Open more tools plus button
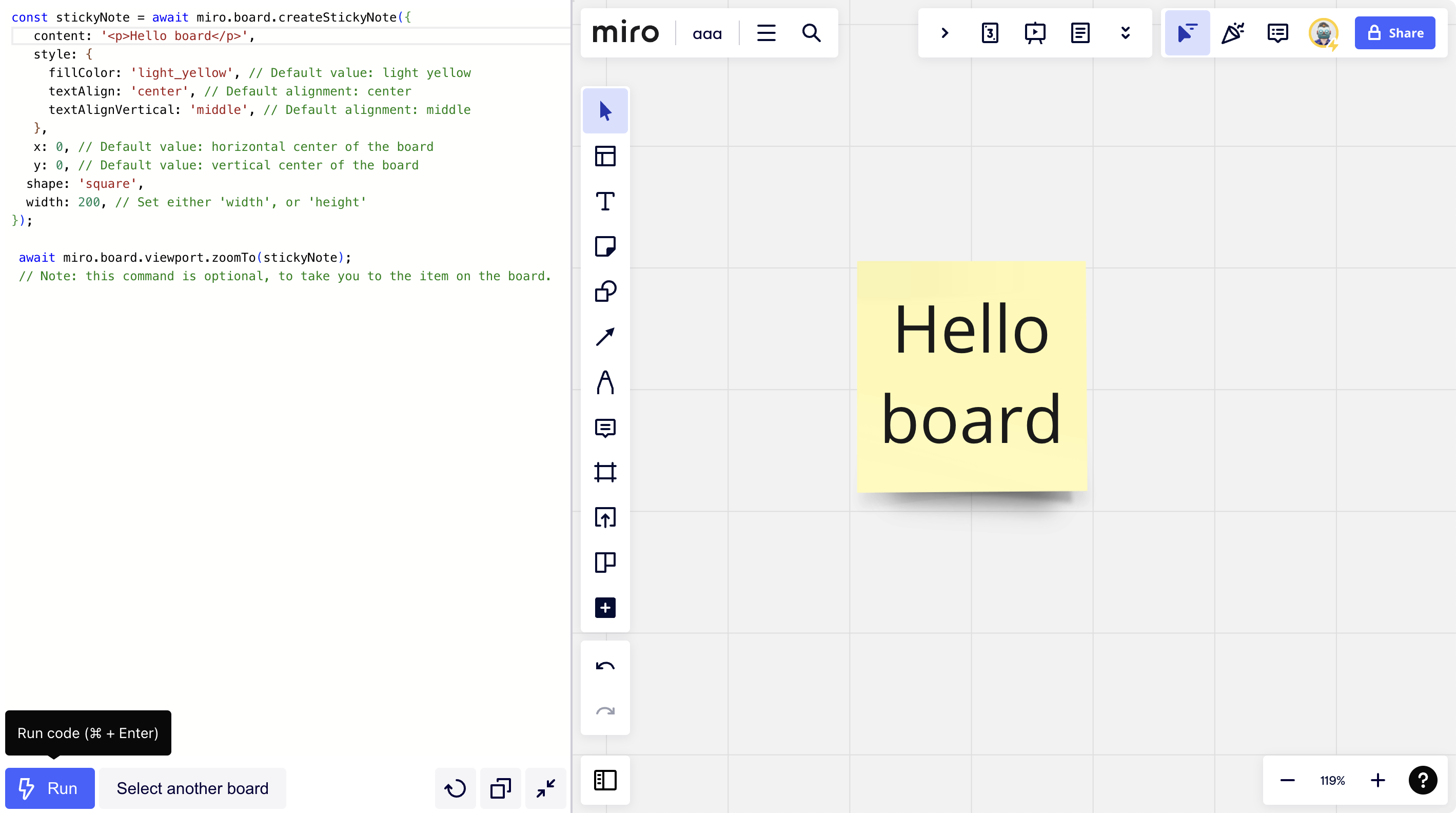Screen dimensions: 1456x813 pos(605,608)
